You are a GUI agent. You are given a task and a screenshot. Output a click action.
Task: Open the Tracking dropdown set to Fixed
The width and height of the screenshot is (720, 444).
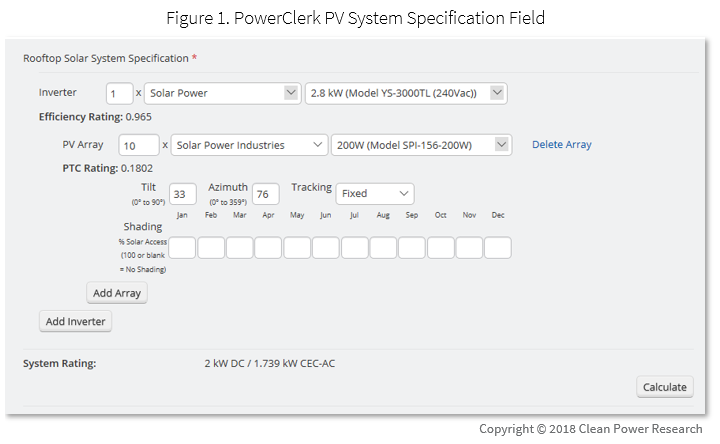375,193
